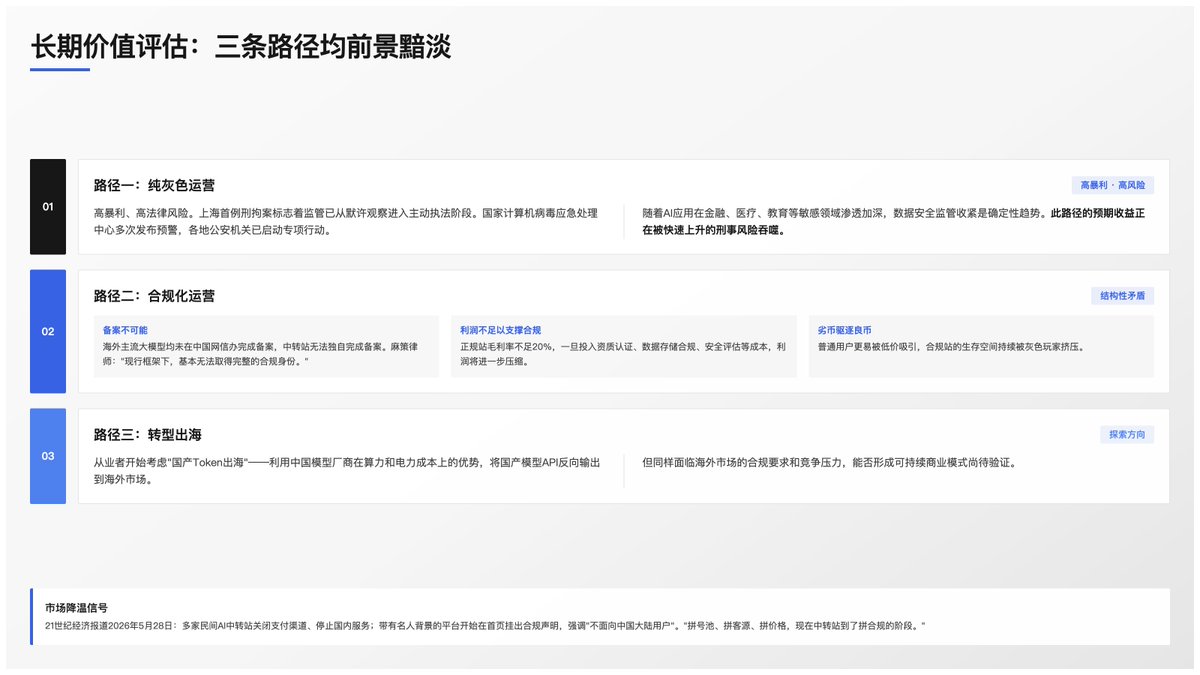Click the 结构性矛盾 tag
The image size is (1200, 675).
point(1122,296)
